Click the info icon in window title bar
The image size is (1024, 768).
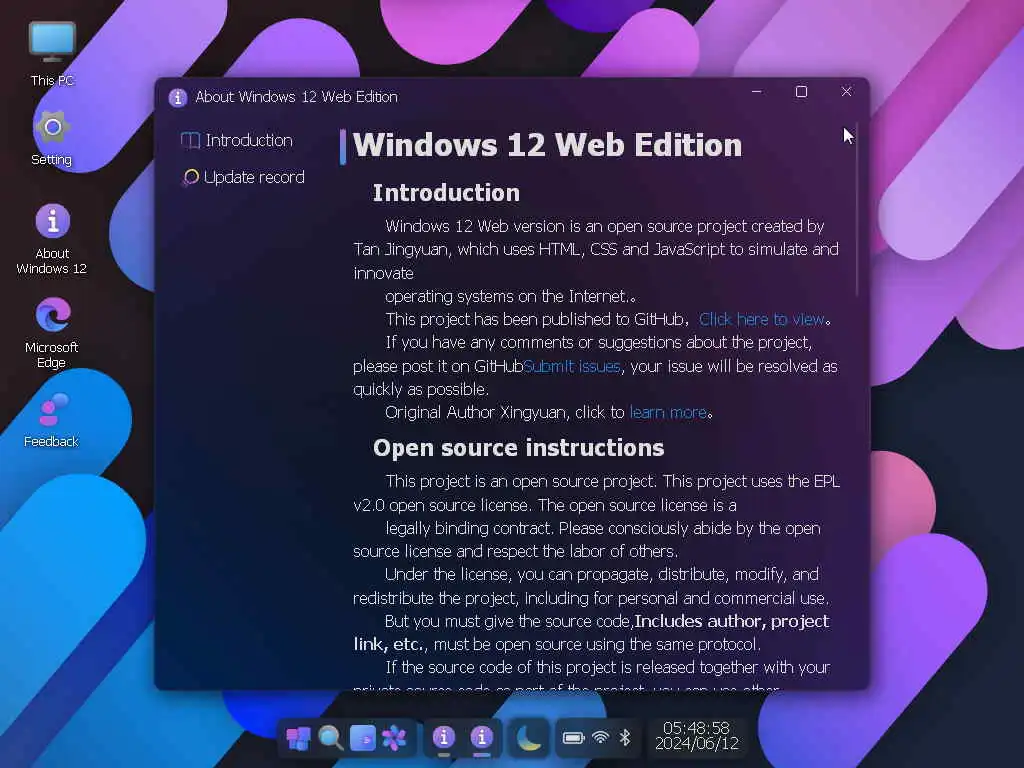click(178, 97)
